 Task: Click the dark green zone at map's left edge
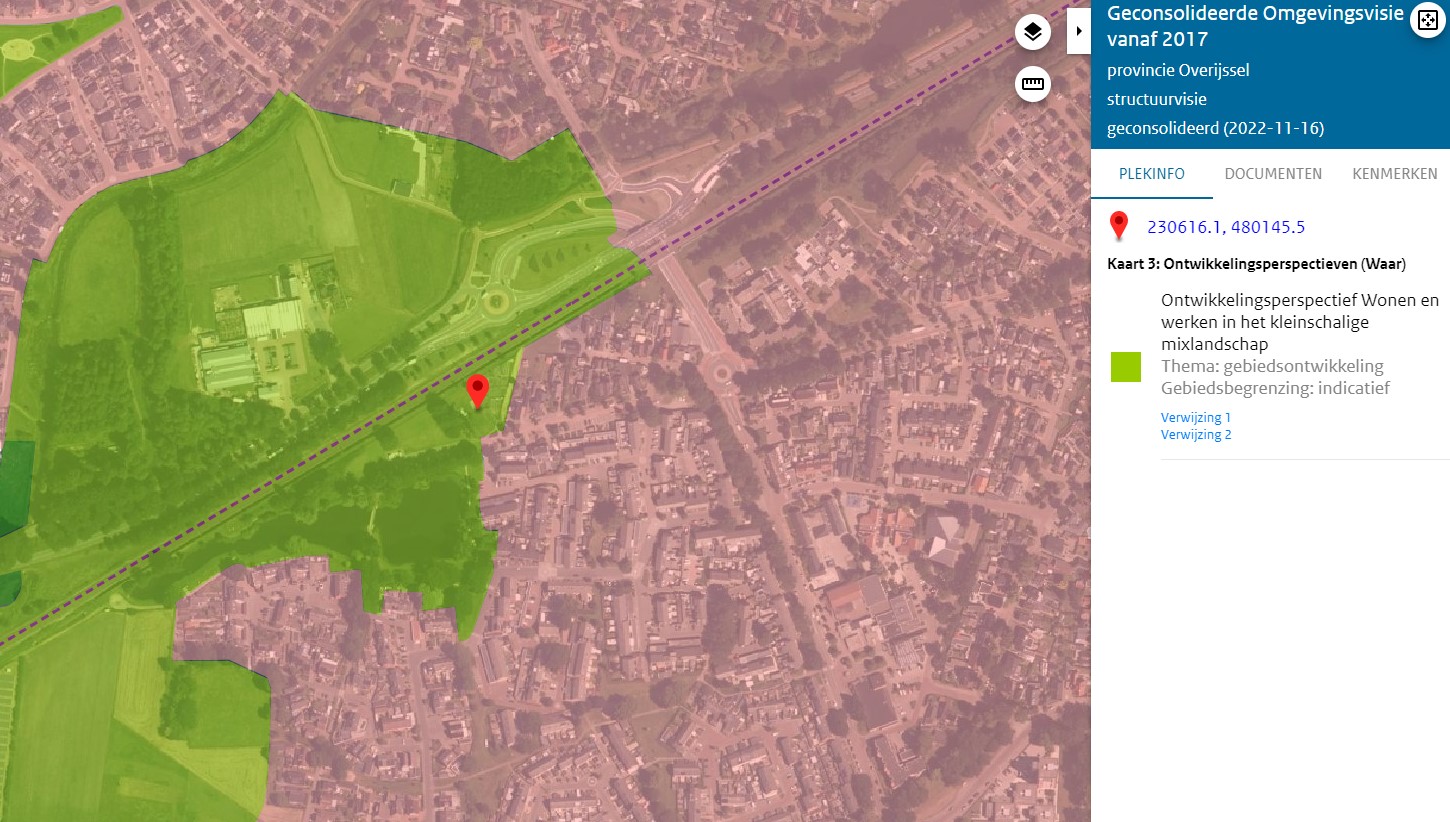click(15, 487)
